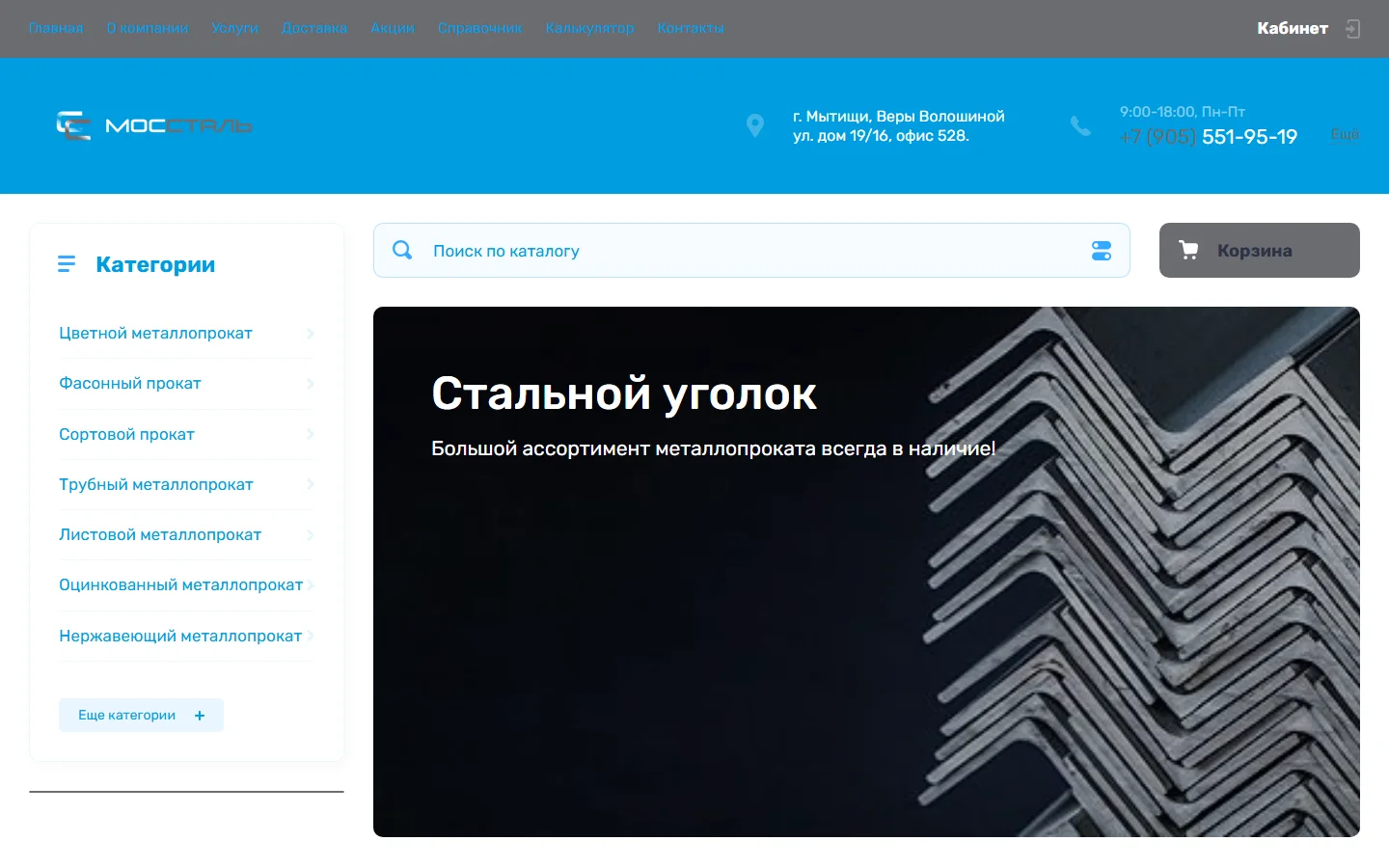Call phone number 551-95-19 link

(1209, 137)
